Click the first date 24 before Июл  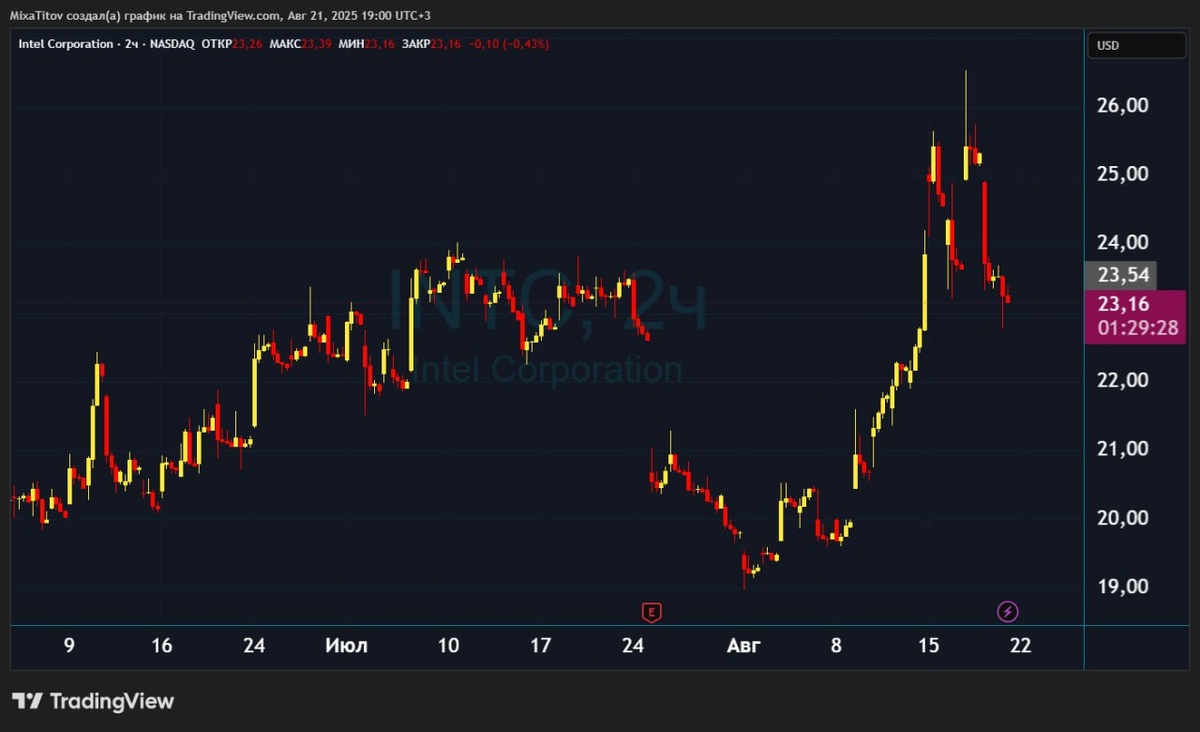(x=254, y=646)
